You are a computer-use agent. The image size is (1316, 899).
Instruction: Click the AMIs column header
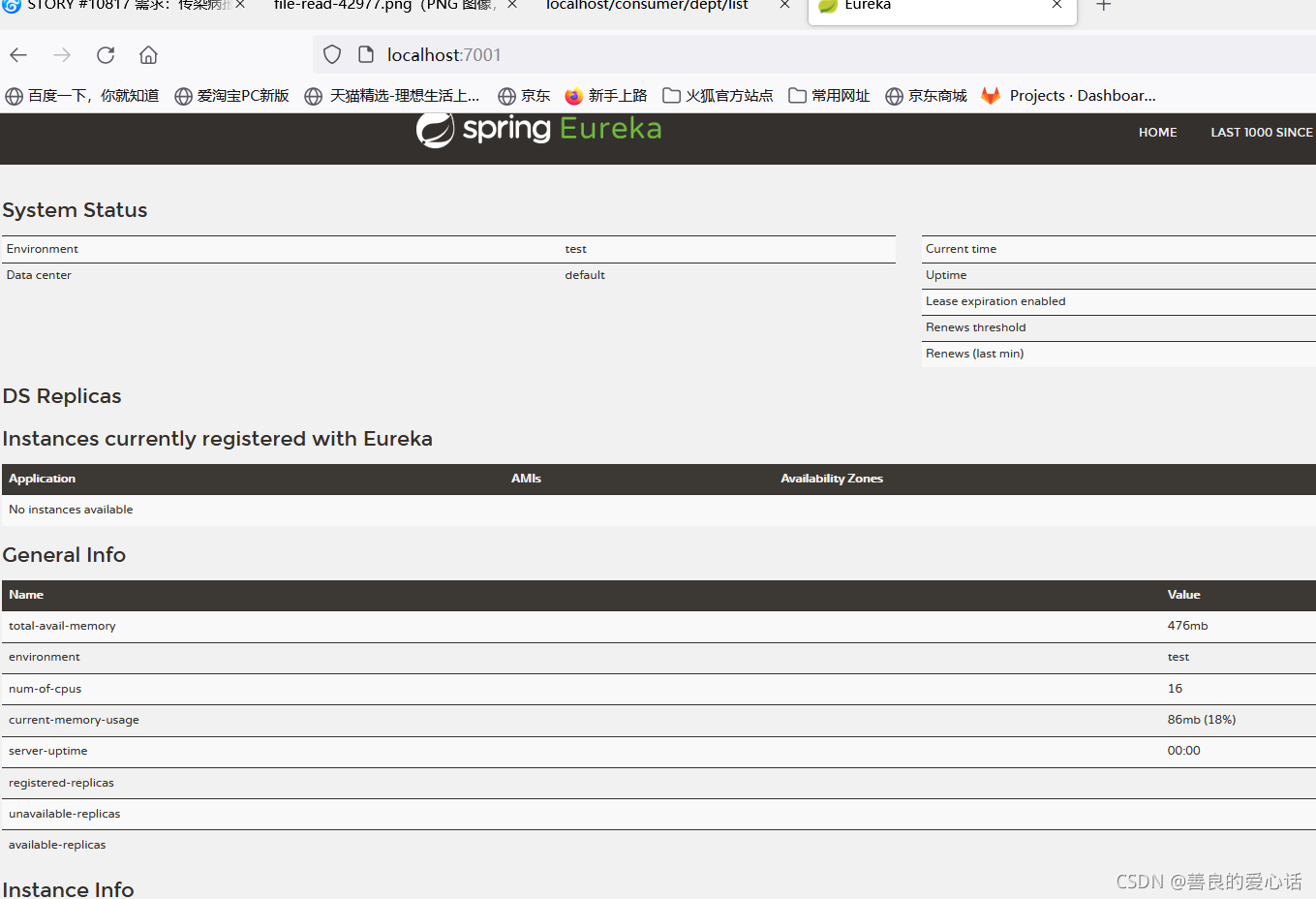point(526,479)
